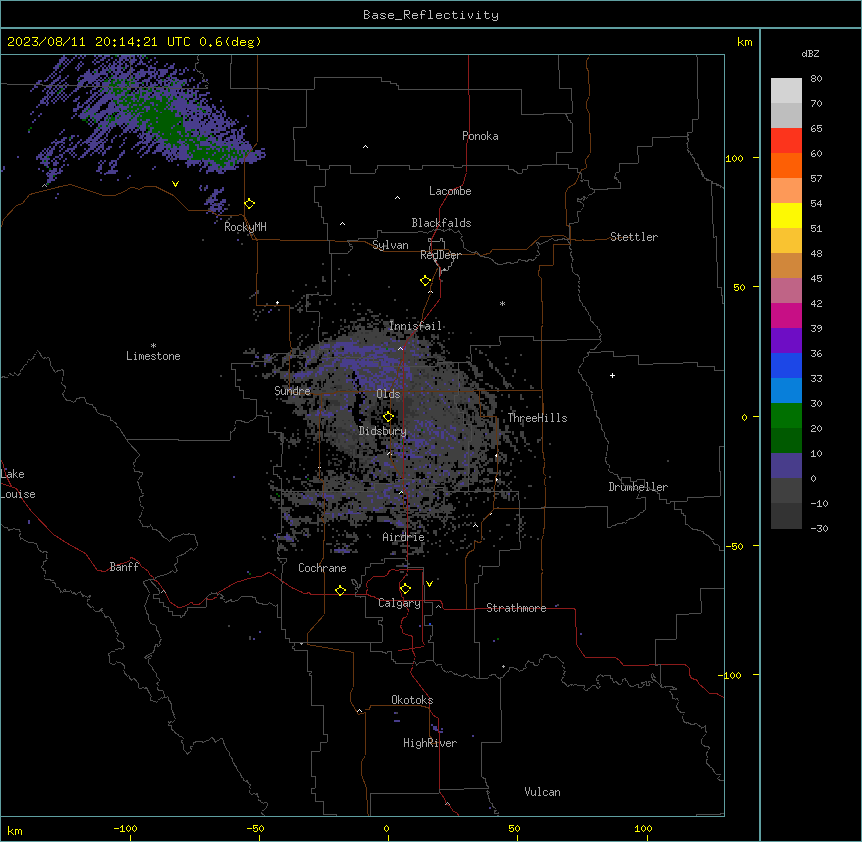Click the Olds city label
This screenshot has height=842, width=862.
click(388, 394)
